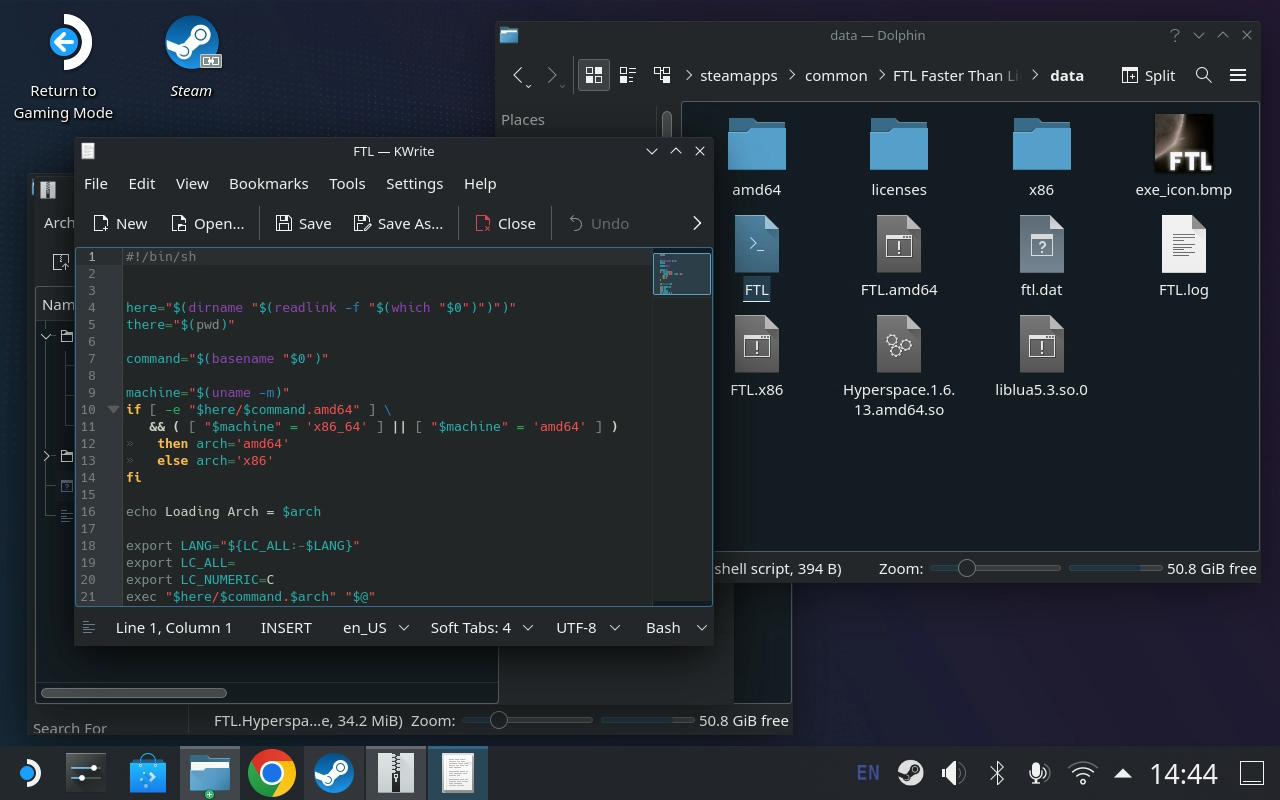Switch Dolphin to Icons view mode

pyautogui.click(x=594, y=75)
